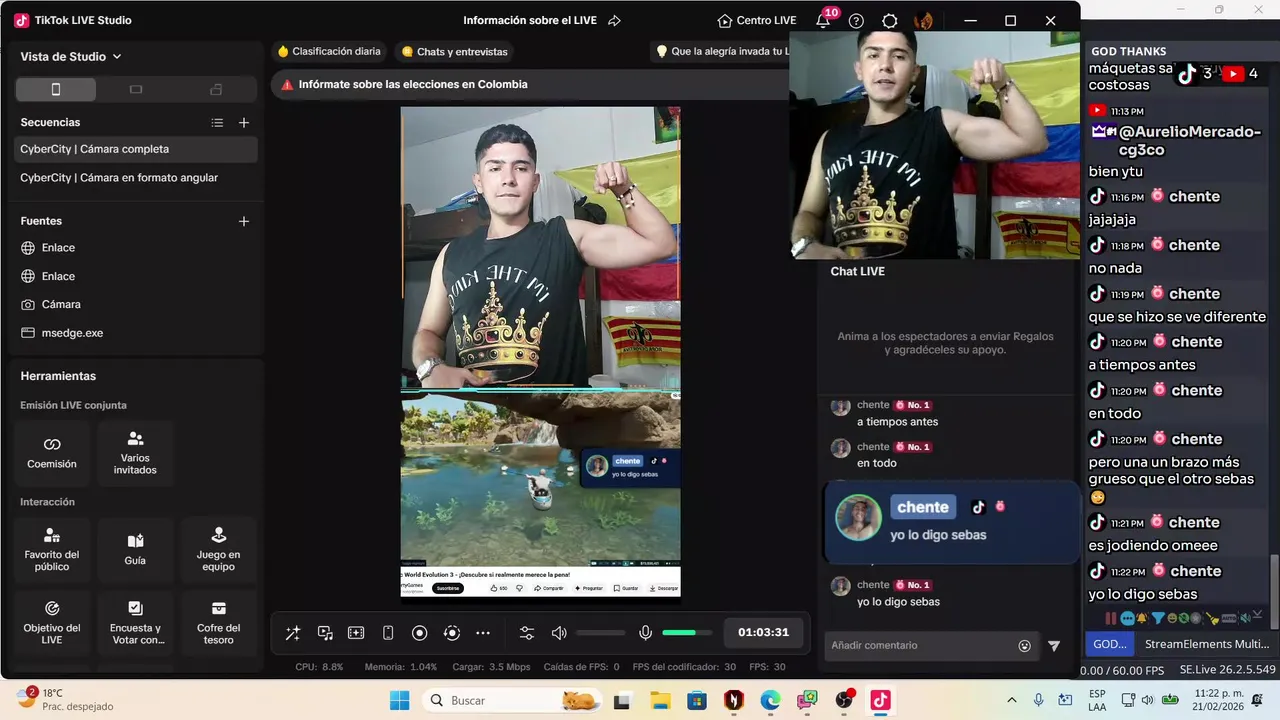
Task: Mute the microphone
Action: pyautogui.click(x=646, y=633)
